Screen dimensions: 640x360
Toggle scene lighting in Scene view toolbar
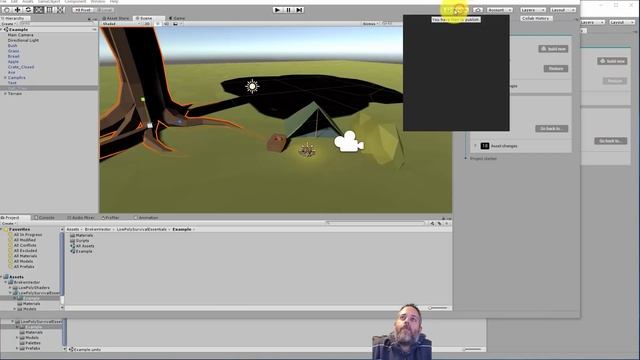click(158, 24)
